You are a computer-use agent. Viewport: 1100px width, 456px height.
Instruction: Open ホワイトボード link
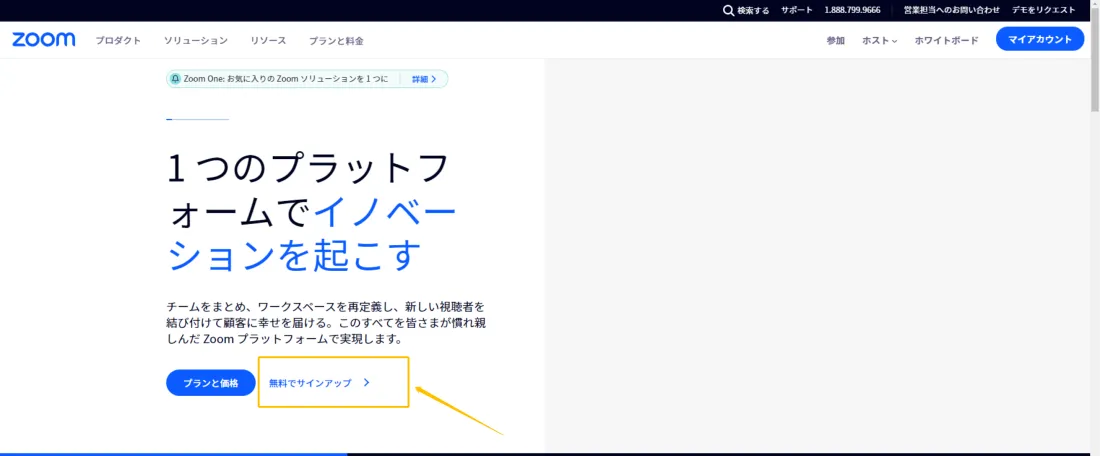(946, 41)
